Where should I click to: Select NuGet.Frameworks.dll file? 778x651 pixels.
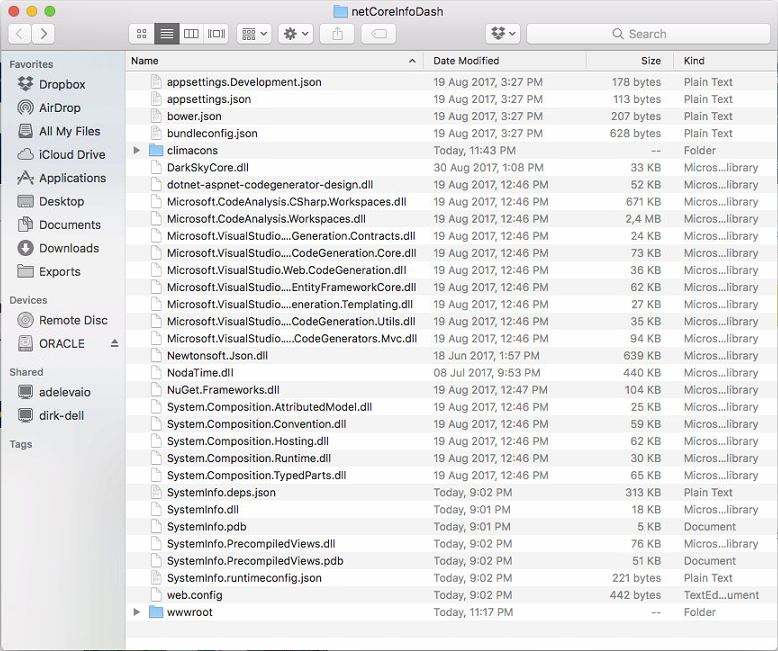click(452, 390)
